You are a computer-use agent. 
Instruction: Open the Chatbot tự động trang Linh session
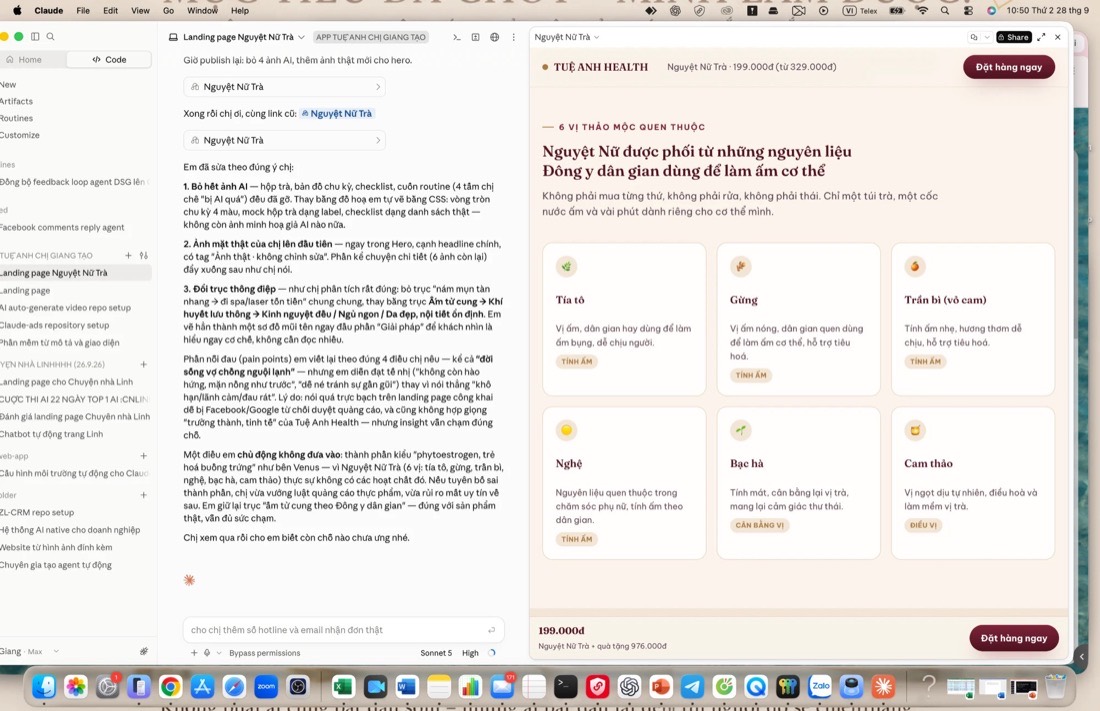[52, 434]
